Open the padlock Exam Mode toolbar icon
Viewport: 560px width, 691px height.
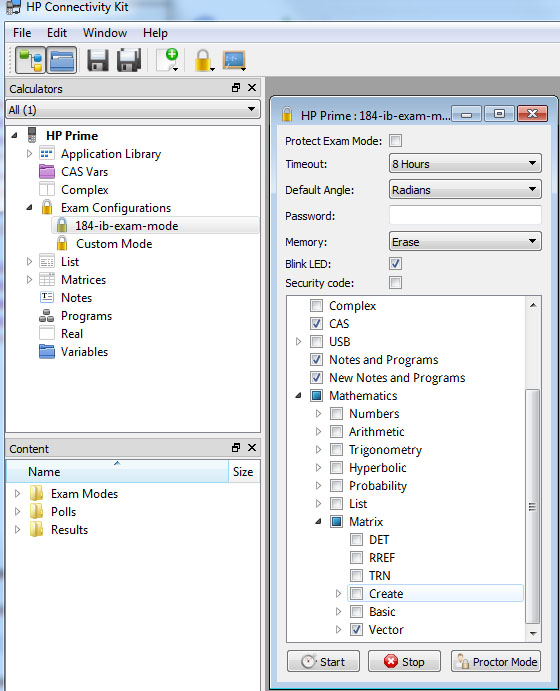coord(204,60)
